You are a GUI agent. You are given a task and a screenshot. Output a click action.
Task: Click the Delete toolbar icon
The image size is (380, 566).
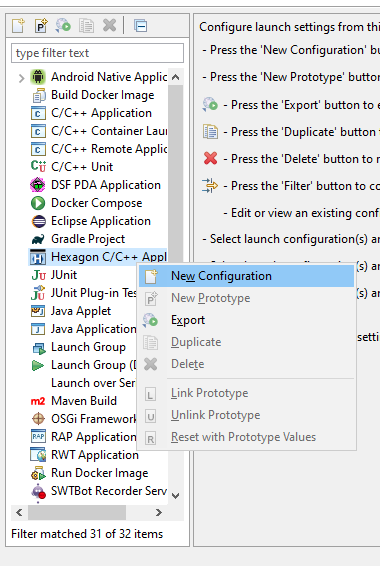(x=109, y=26)
